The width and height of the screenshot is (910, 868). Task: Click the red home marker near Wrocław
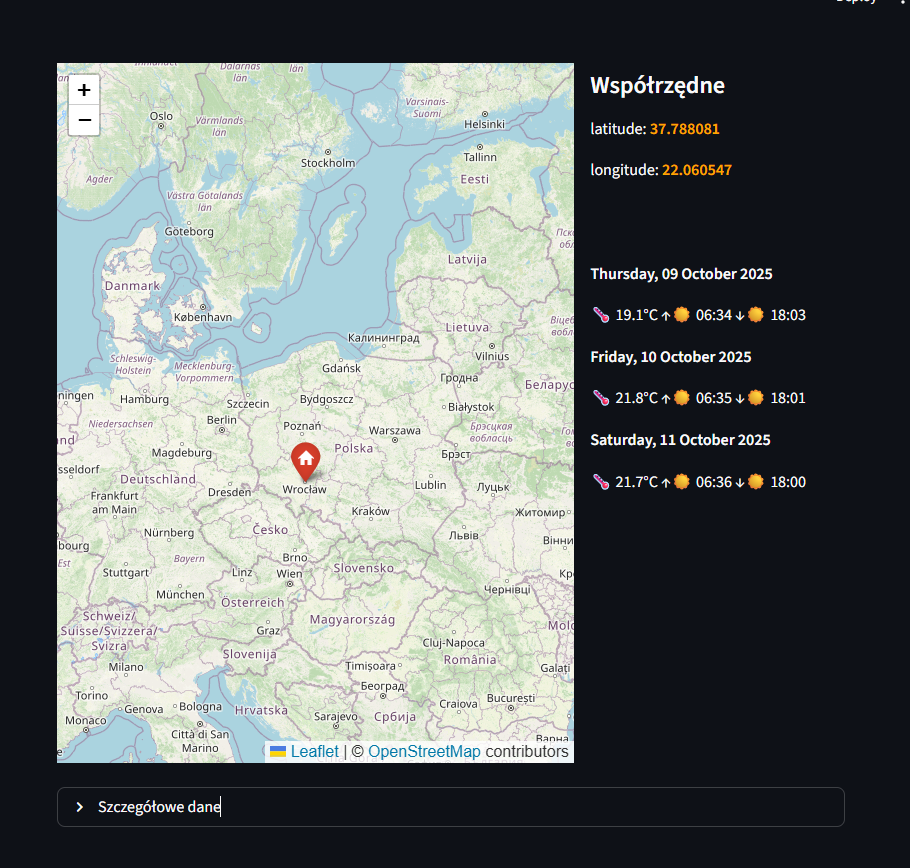(306, 460)
